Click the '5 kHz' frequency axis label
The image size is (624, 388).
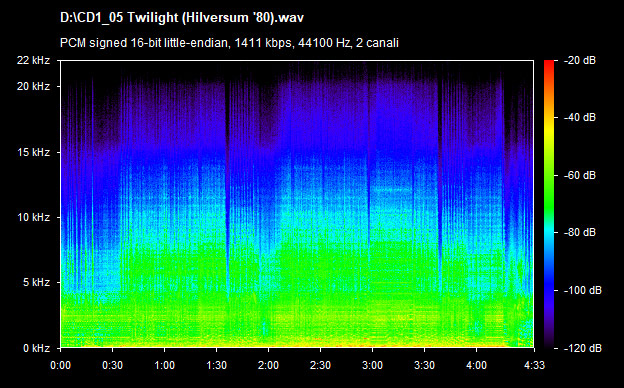[x=36, y=283]
